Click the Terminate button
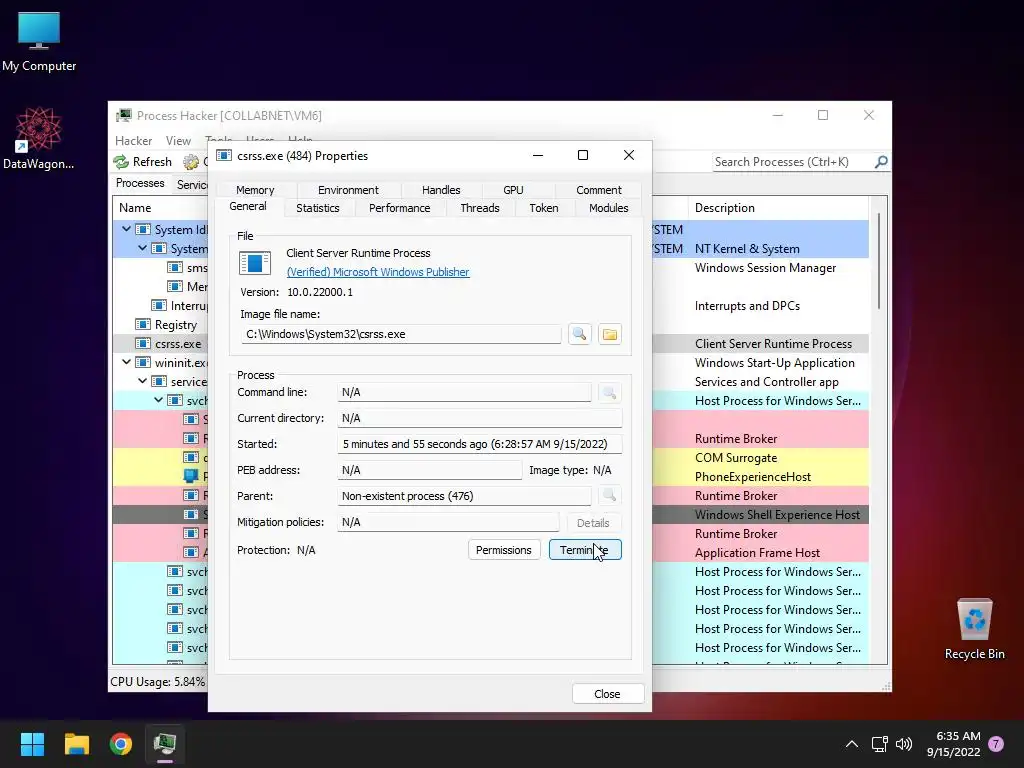 coord(585,550)
